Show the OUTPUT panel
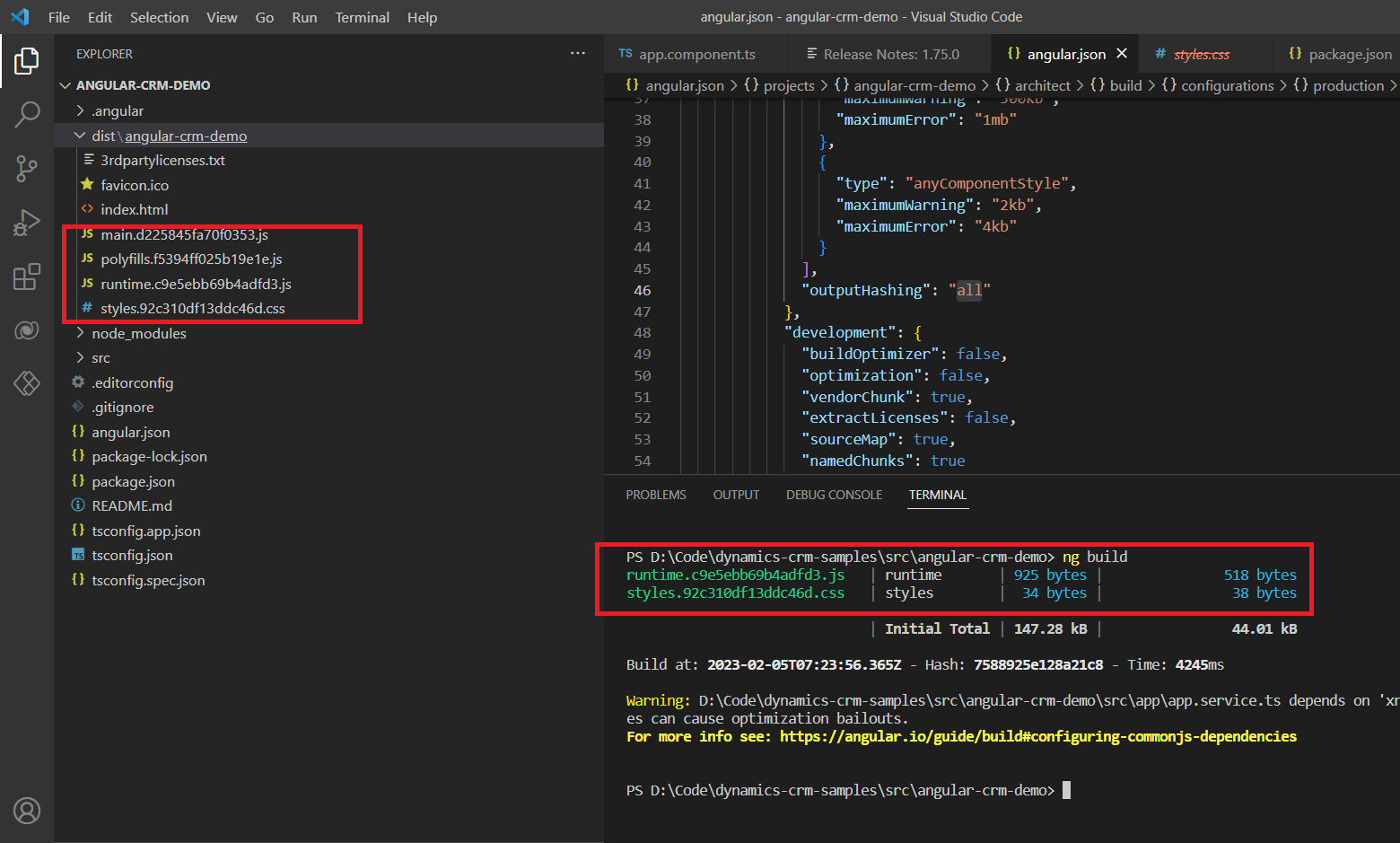Viewport: 1400px width, 843px height. point(736,495)
